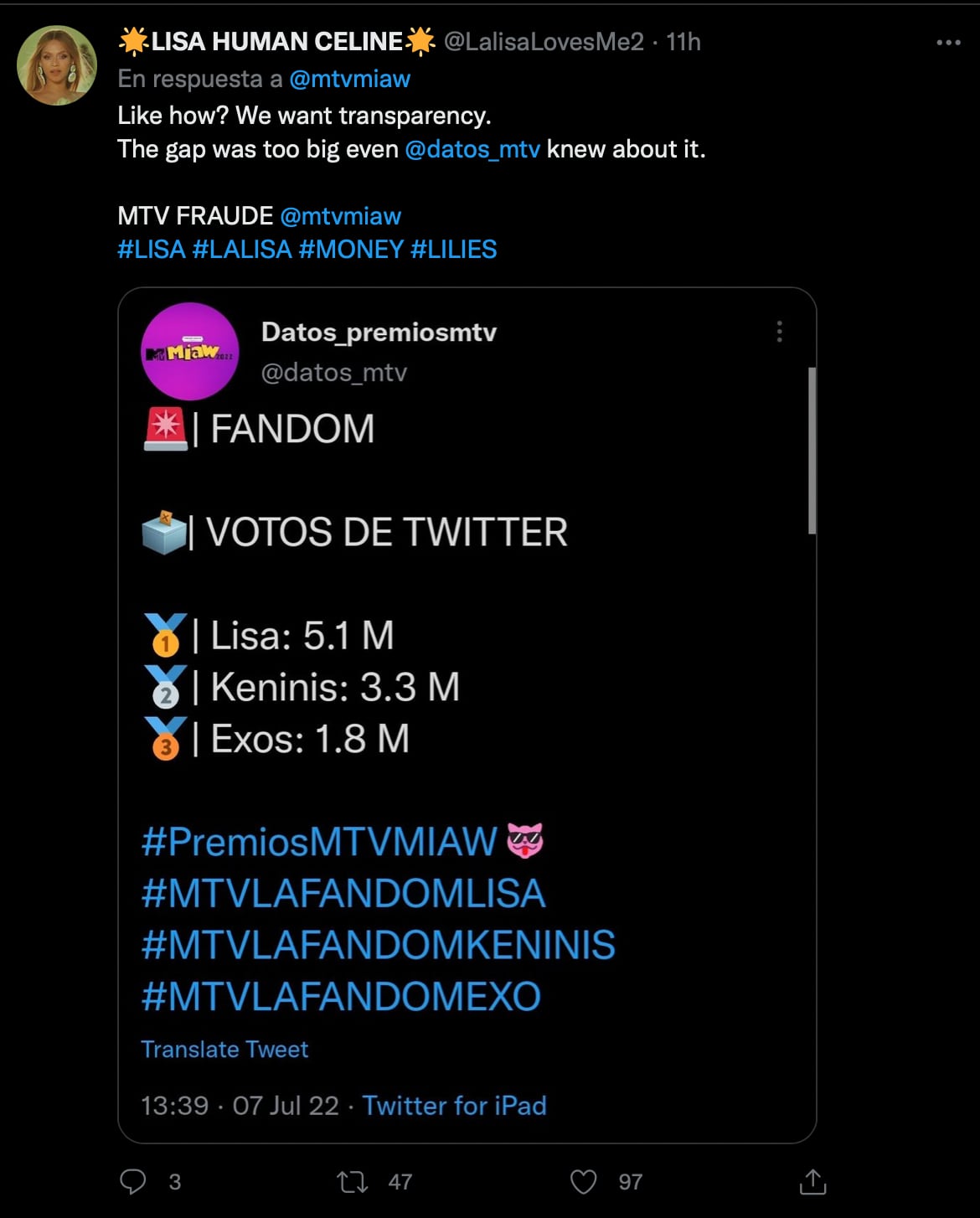Image resolution: width=980 pixels, height=1218 pixels.
Task: Click the LISA HUMAN CELINE profile avatar
Action: [57, 65]
